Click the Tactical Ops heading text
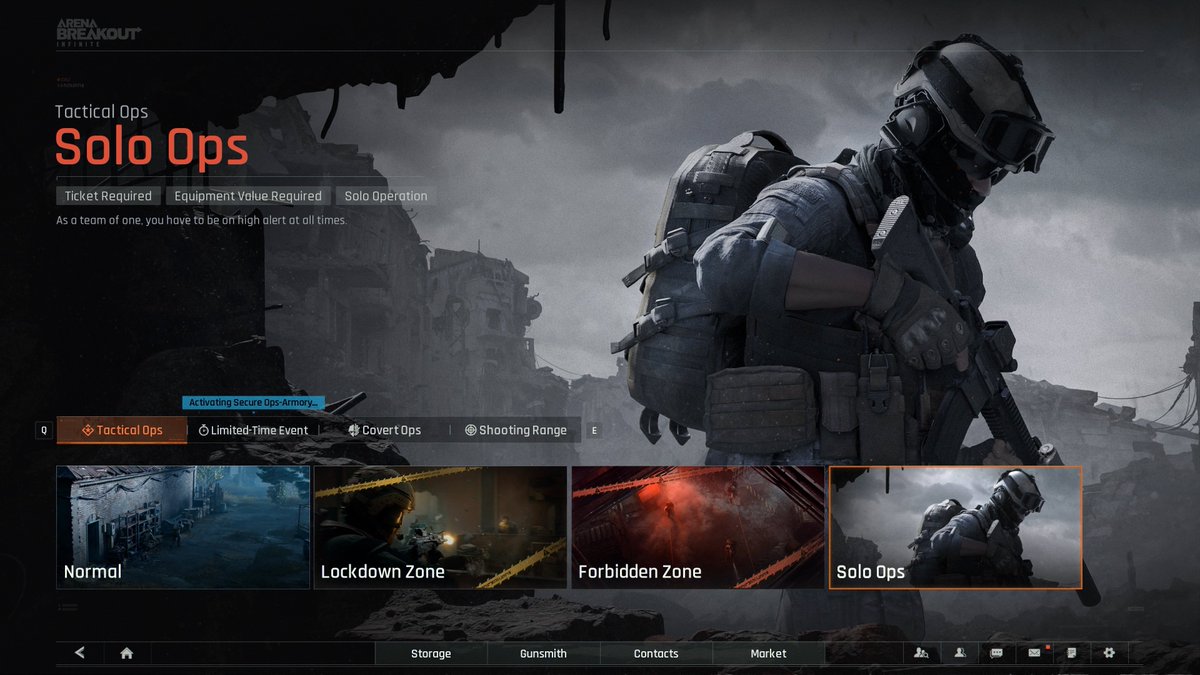The image size is (1200, 675). [x=101, y=112]
